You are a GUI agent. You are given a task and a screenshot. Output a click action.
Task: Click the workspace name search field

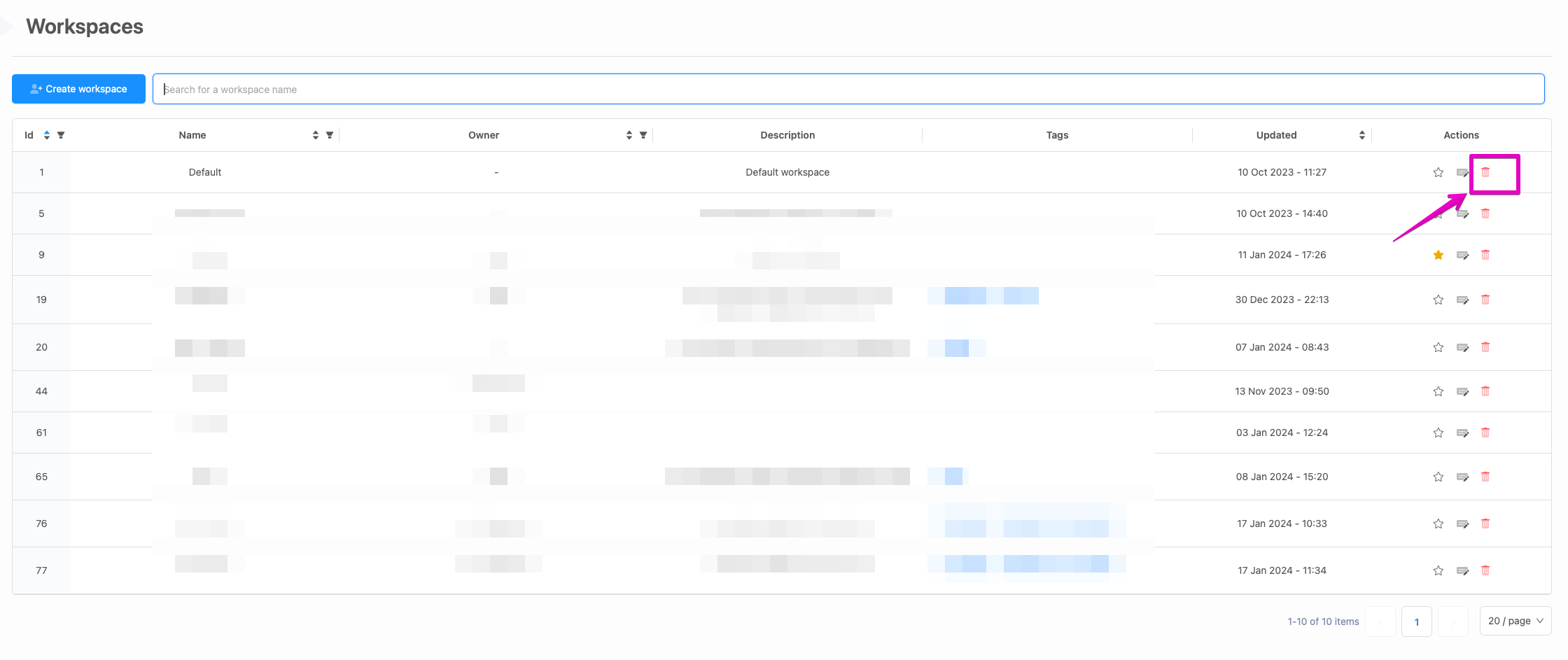[x=490, y=89]
